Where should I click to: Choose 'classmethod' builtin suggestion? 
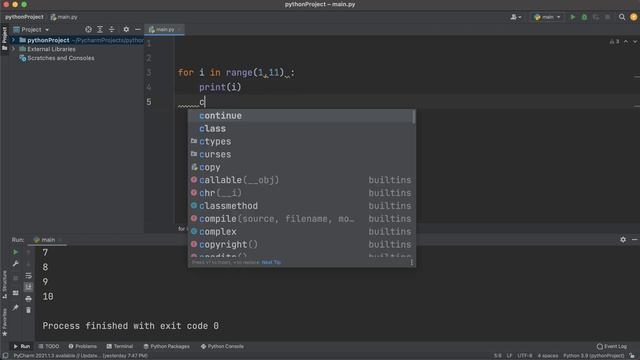pos(301,206)
